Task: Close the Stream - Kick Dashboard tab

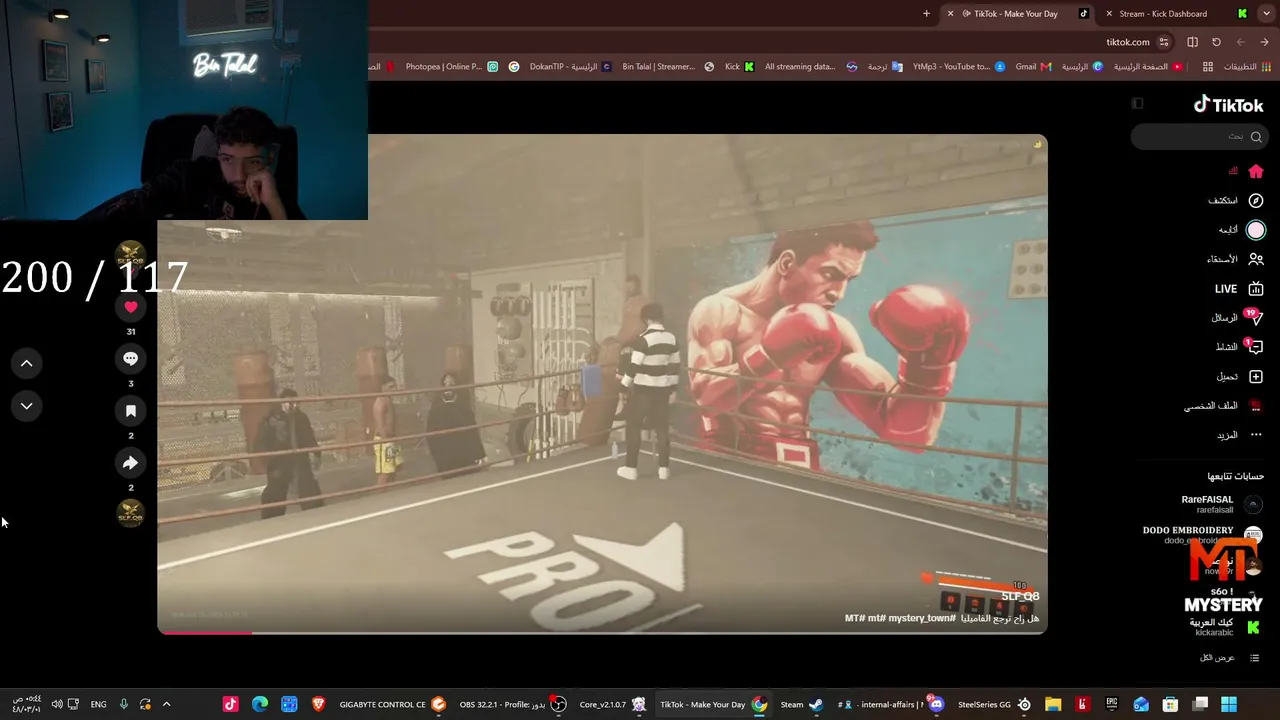Action: 1109,14
